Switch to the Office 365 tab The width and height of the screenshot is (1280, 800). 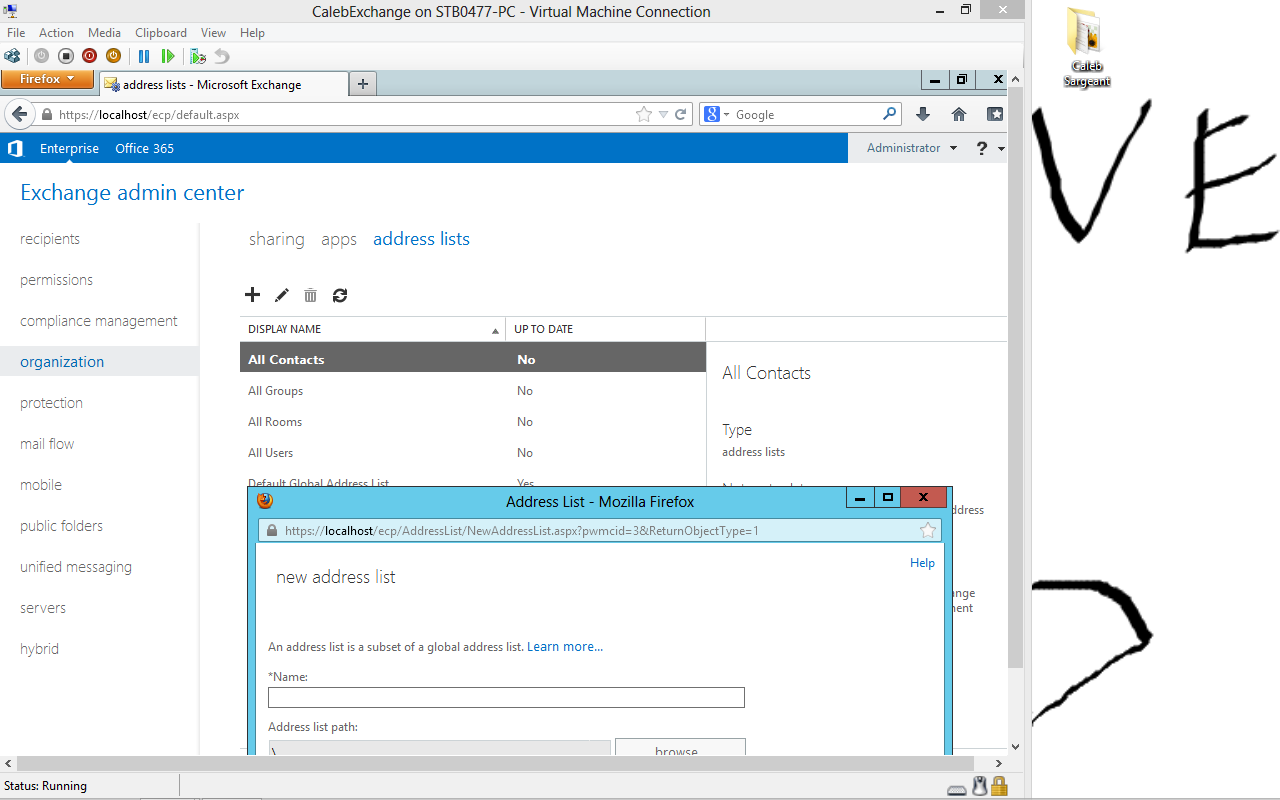(144, 149)
